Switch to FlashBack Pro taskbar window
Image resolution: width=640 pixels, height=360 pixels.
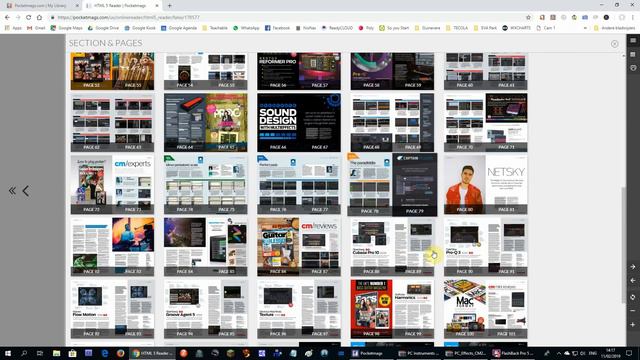tap(513, 353)
